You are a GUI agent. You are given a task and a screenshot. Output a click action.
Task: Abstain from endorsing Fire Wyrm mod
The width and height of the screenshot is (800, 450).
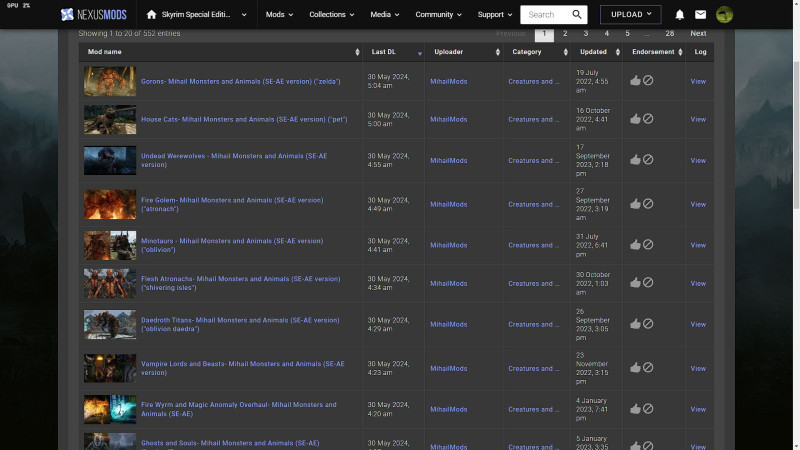tap(648, 409)
